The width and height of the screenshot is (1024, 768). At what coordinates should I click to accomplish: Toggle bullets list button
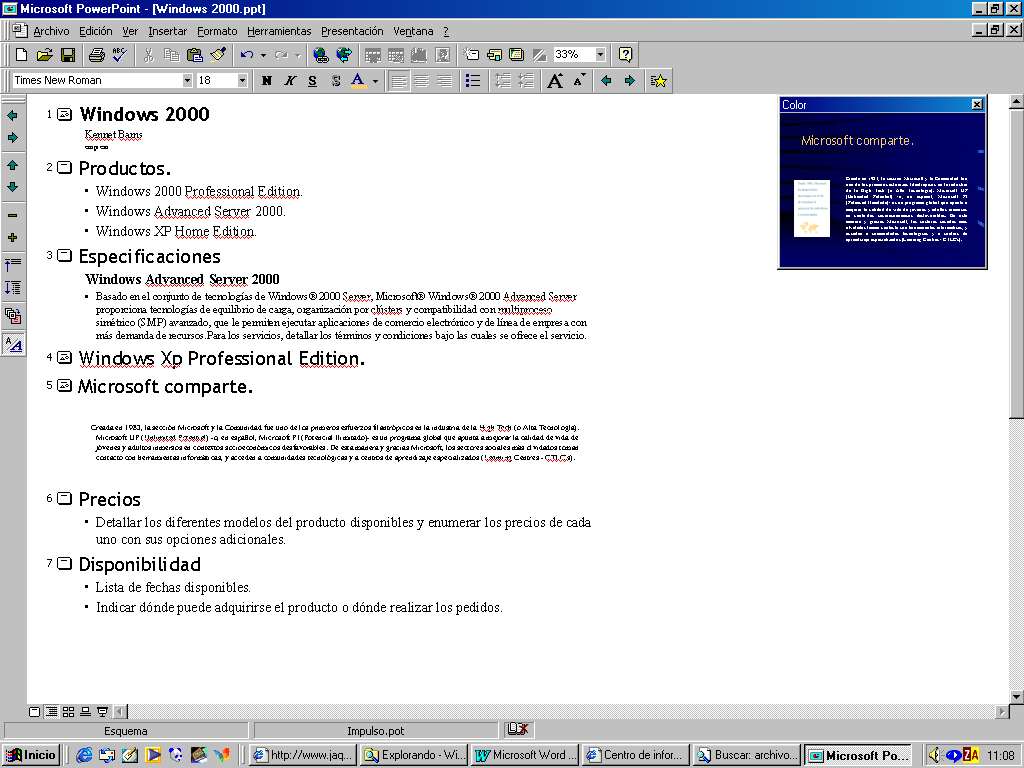473,81
